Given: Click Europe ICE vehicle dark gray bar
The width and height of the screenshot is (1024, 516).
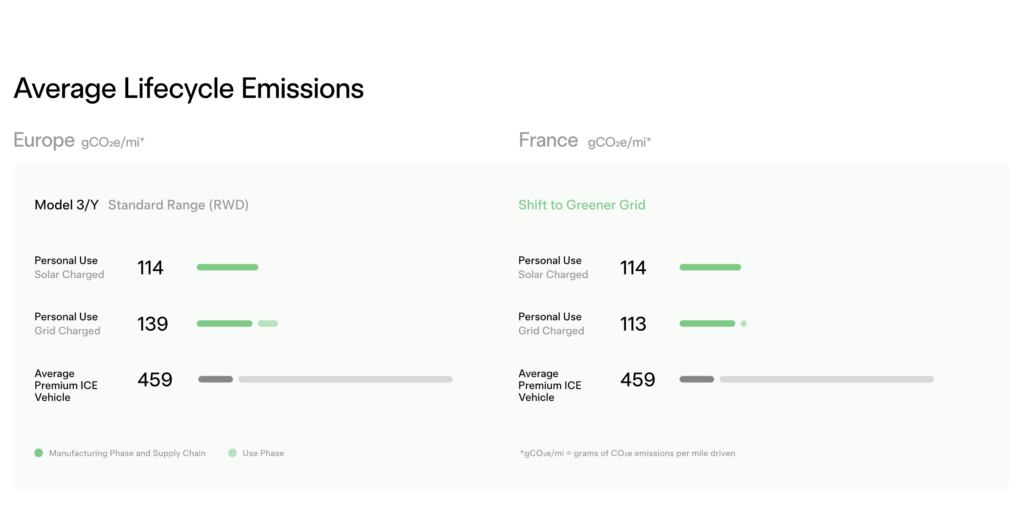Looking at the screenshot, I should pyautogui.click(x=215, y=379).
